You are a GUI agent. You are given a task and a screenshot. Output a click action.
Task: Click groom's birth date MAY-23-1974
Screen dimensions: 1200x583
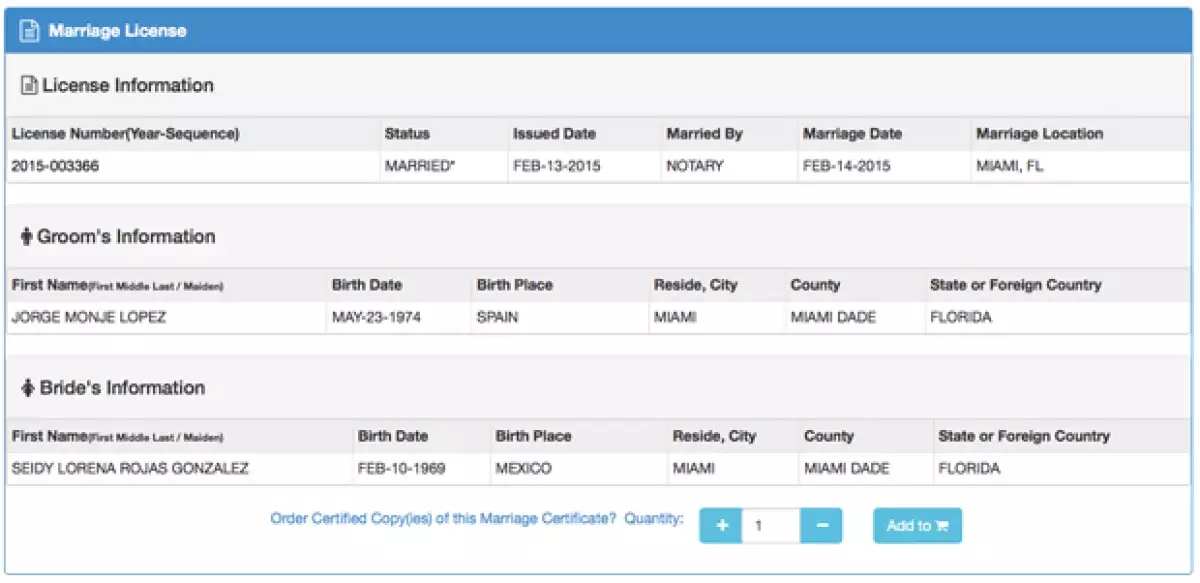pyautogui.click(x=376, y=318)
